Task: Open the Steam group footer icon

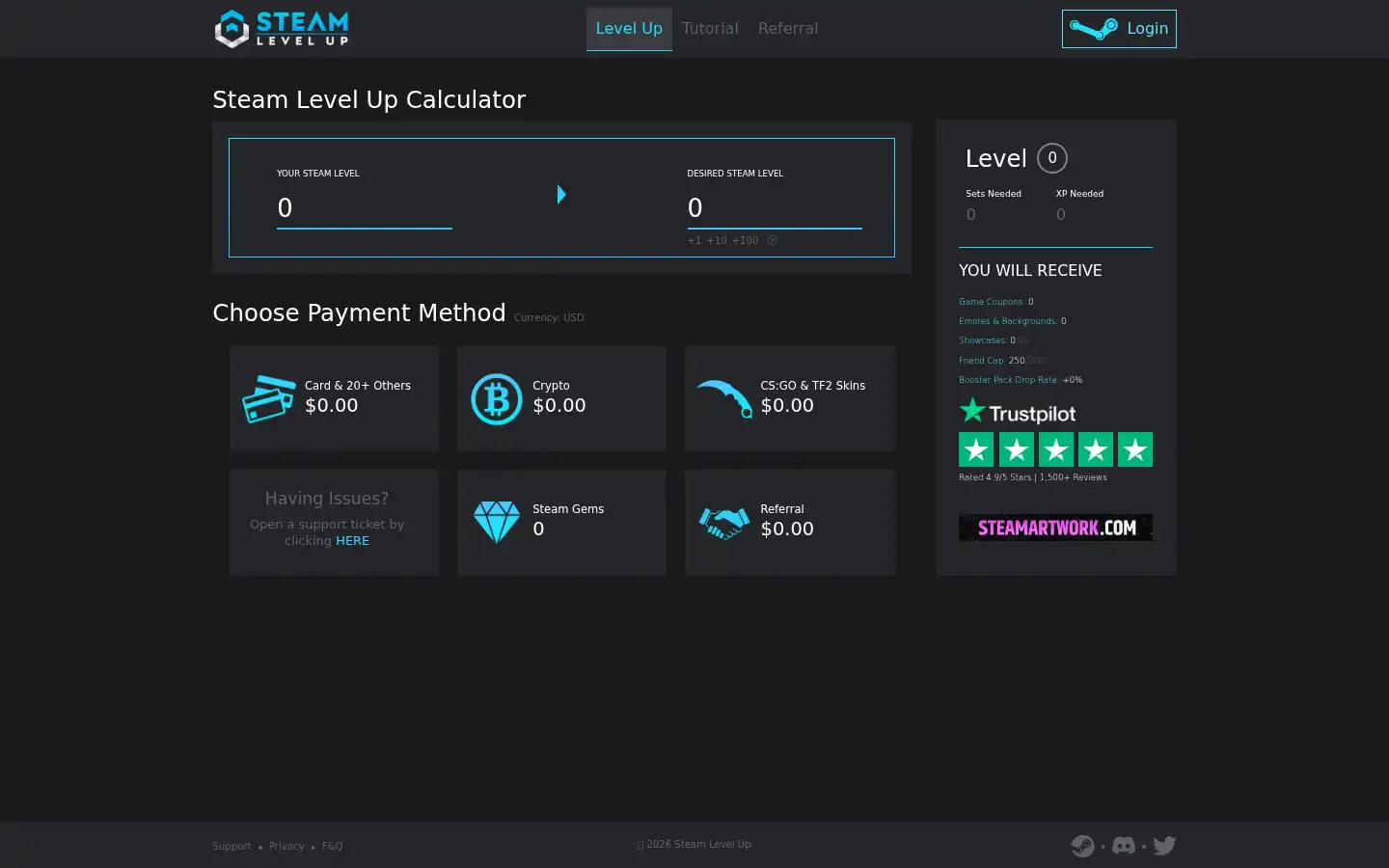Action: tap(1083, 846)
